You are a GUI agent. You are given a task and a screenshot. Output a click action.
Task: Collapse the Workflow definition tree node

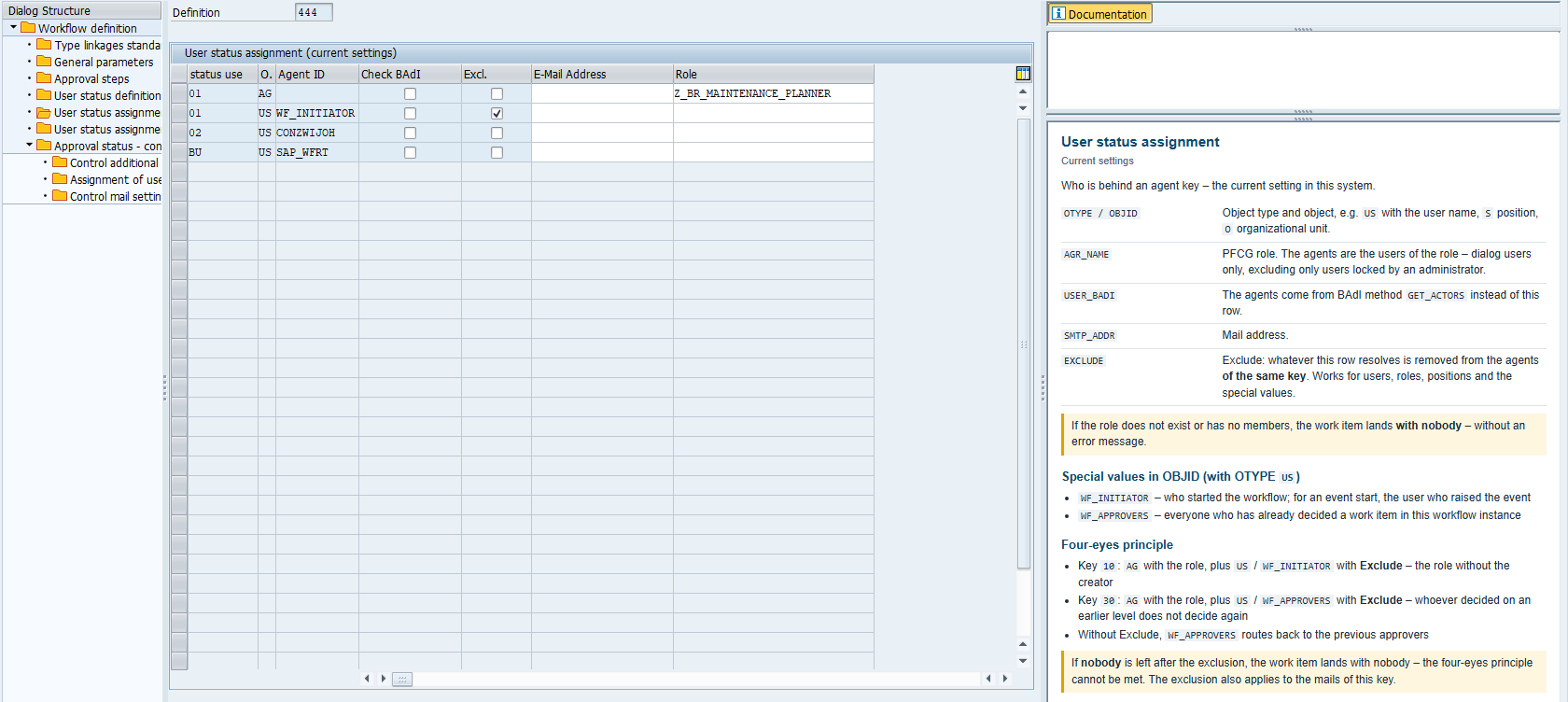(13, 28)
